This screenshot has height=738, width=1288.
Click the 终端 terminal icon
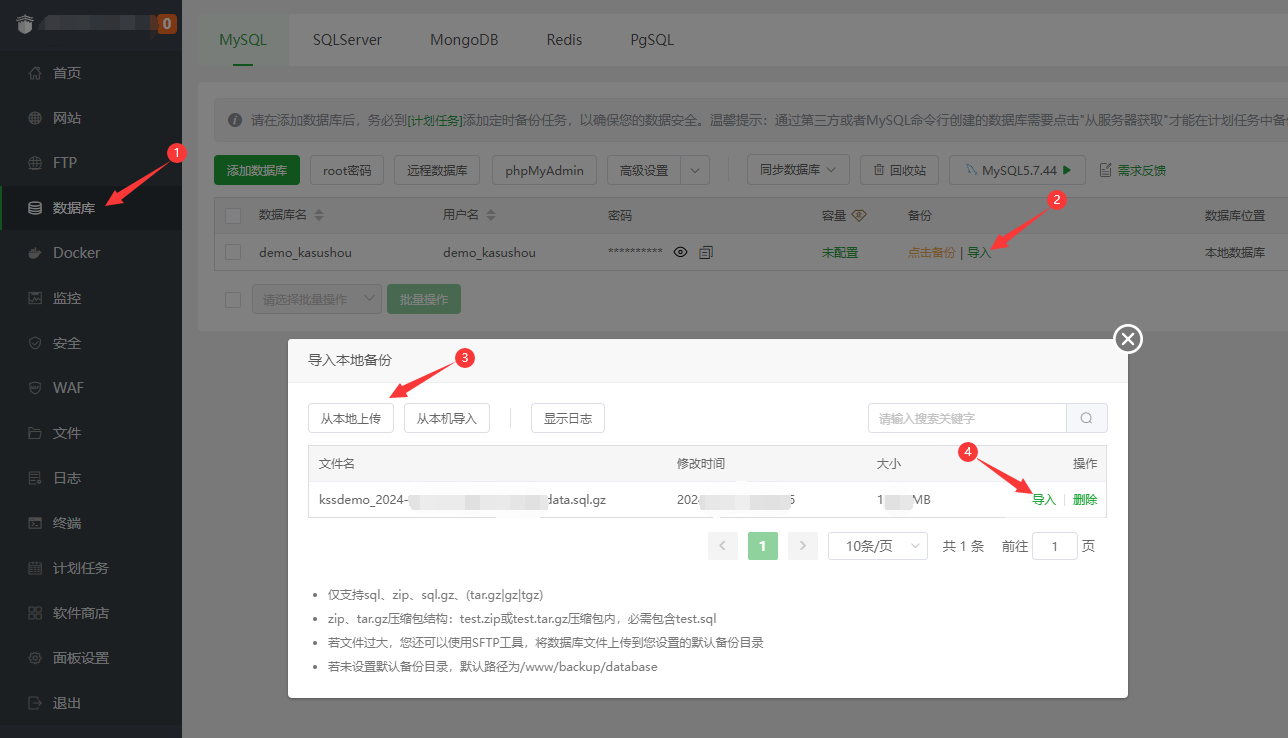[x=35, y=523]
